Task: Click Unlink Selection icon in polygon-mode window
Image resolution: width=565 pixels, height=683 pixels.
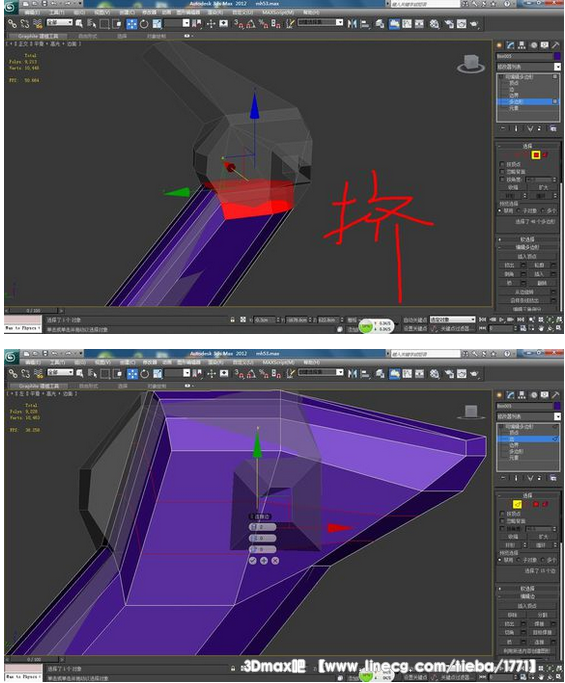Action: pos(25,24)
